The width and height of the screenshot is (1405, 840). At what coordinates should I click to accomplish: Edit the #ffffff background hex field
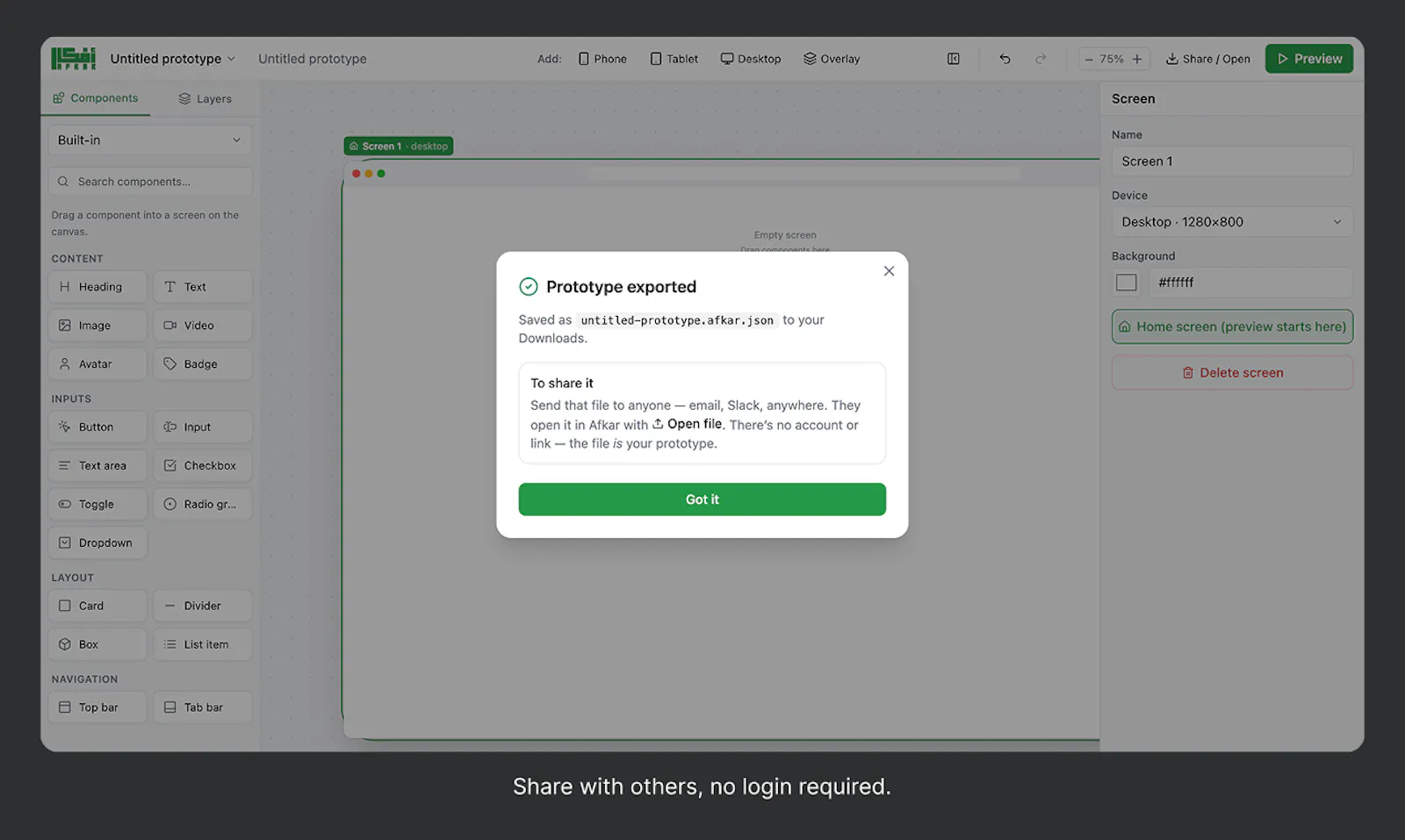coord(1250,283)
